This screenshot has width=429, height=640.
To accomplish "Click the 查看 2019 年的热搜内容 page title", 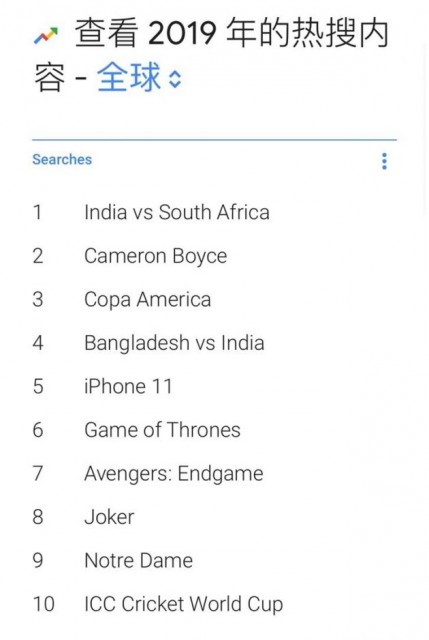I will tap(210, 54).
